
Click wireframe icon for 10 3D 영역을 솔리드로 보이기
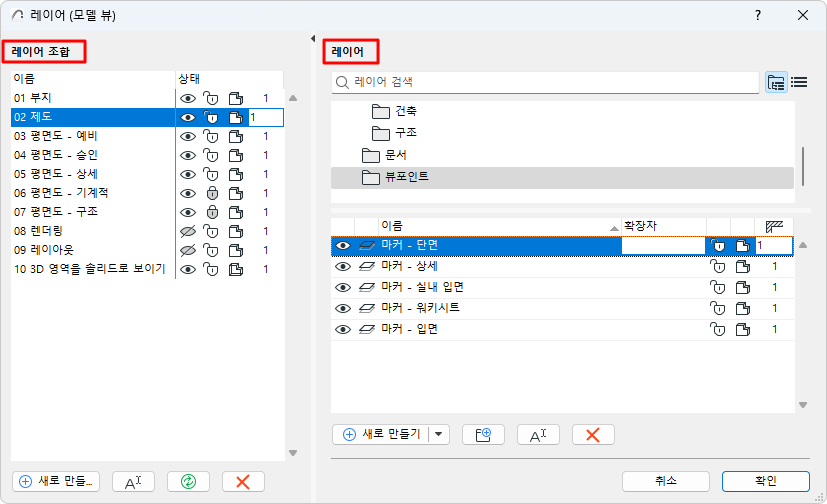tap(236, 269)
